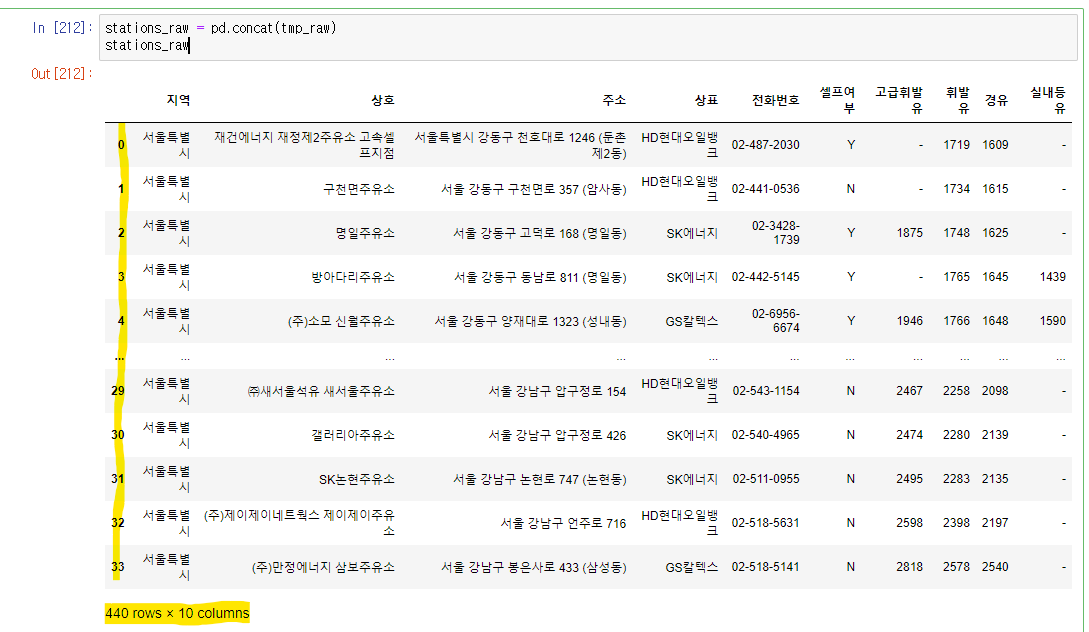The height and width of the screenshot is (632, 1089).
Task: Click premium gasoline value 2818
Action: click(x=910, y=567)
